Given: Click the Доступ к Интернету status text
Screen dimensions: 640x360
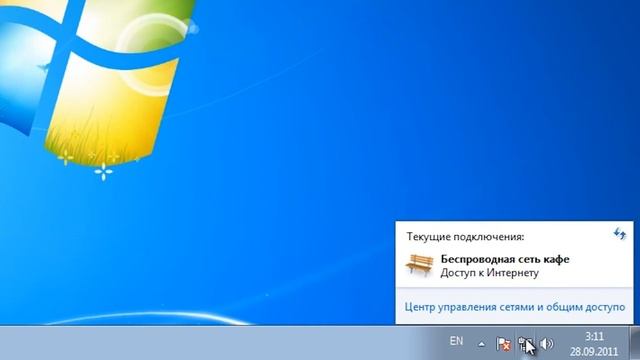Looking at the screenshot, I should (489, 273).
